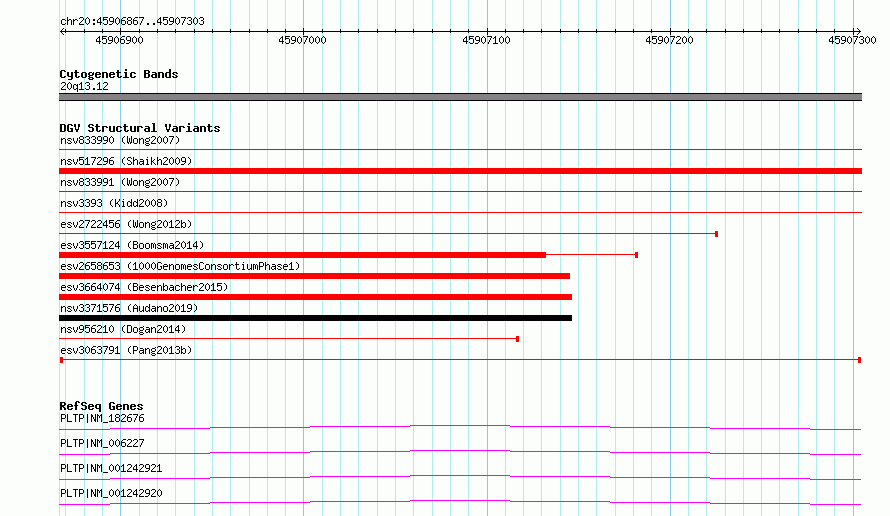Select variant nsv833991 (Wong2007) label

[x=120, y=182]
